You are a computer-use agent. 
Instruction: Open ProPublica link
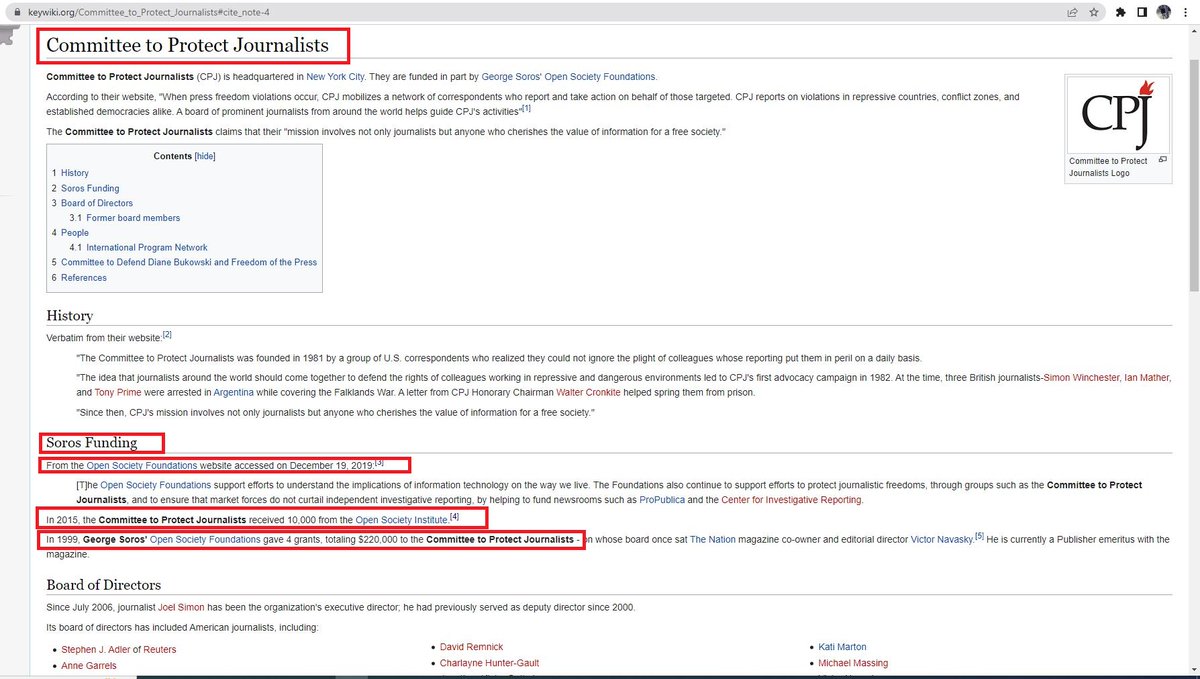coord(663,500)
